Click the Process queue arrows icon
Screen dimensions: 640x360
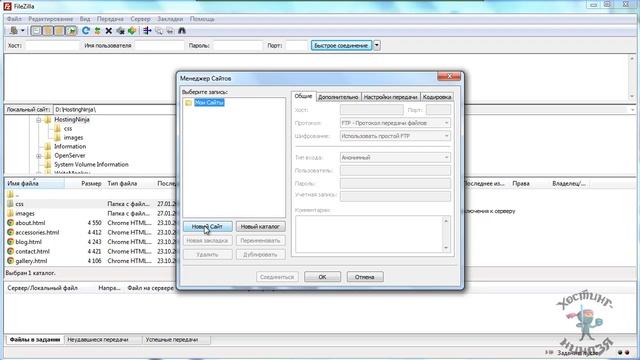(x=98, y=31)
